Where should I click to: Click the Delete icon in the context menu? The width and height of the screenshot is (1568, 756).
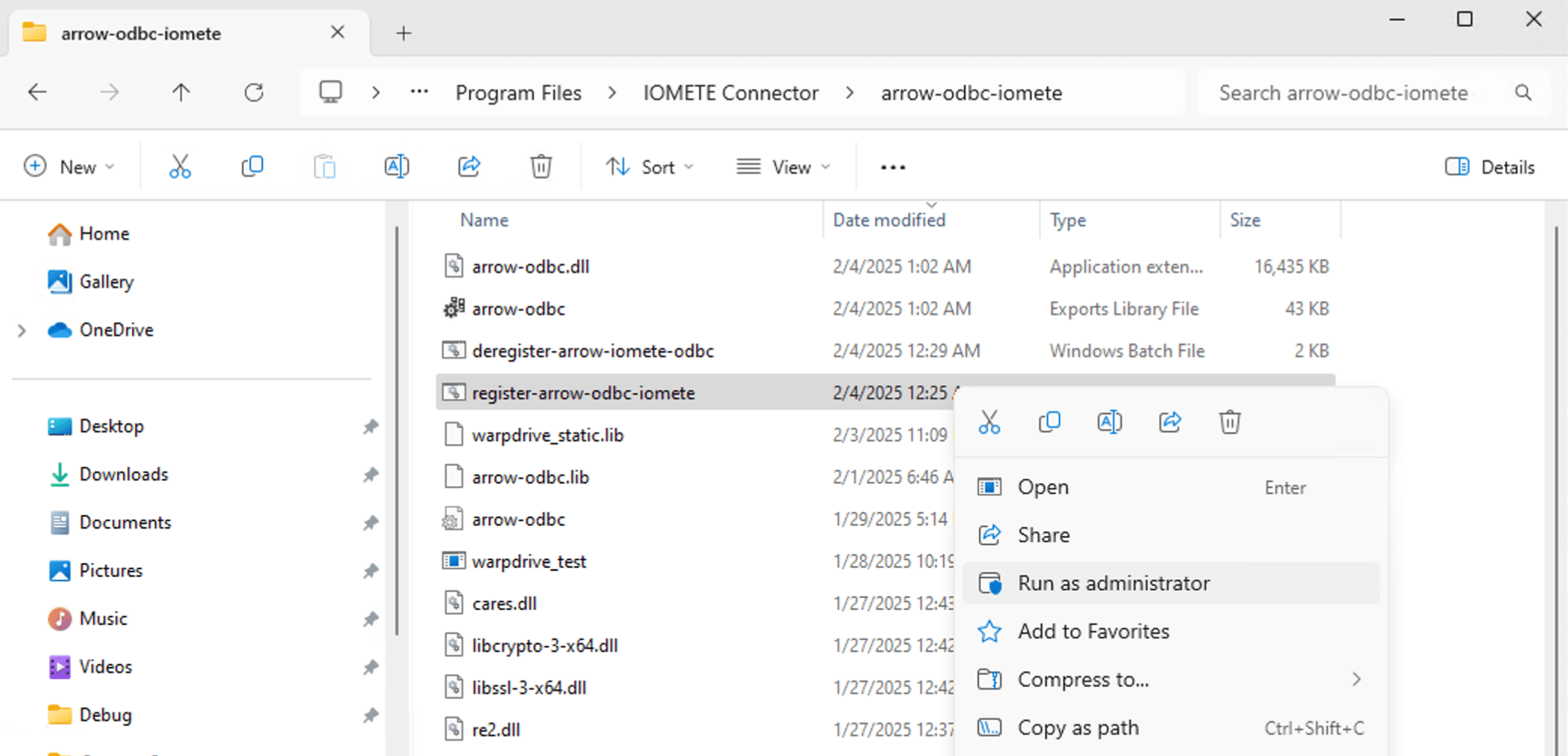[1230, 422]
